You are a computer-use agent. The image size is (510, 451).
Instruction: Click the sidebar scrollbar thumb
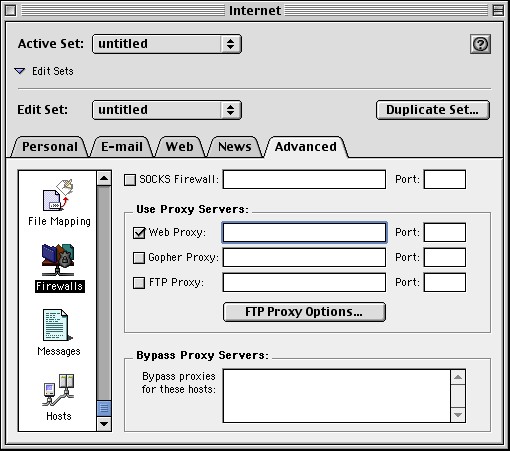pyautogui.click(x=104, y=409)
